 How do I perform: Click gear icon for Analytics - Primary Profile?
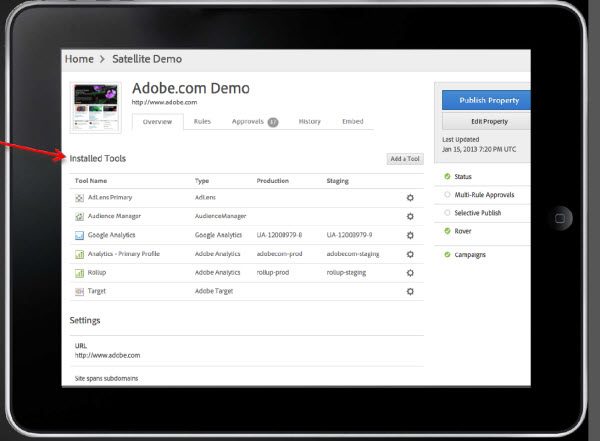pyautogui.click(x=410, y=254)
